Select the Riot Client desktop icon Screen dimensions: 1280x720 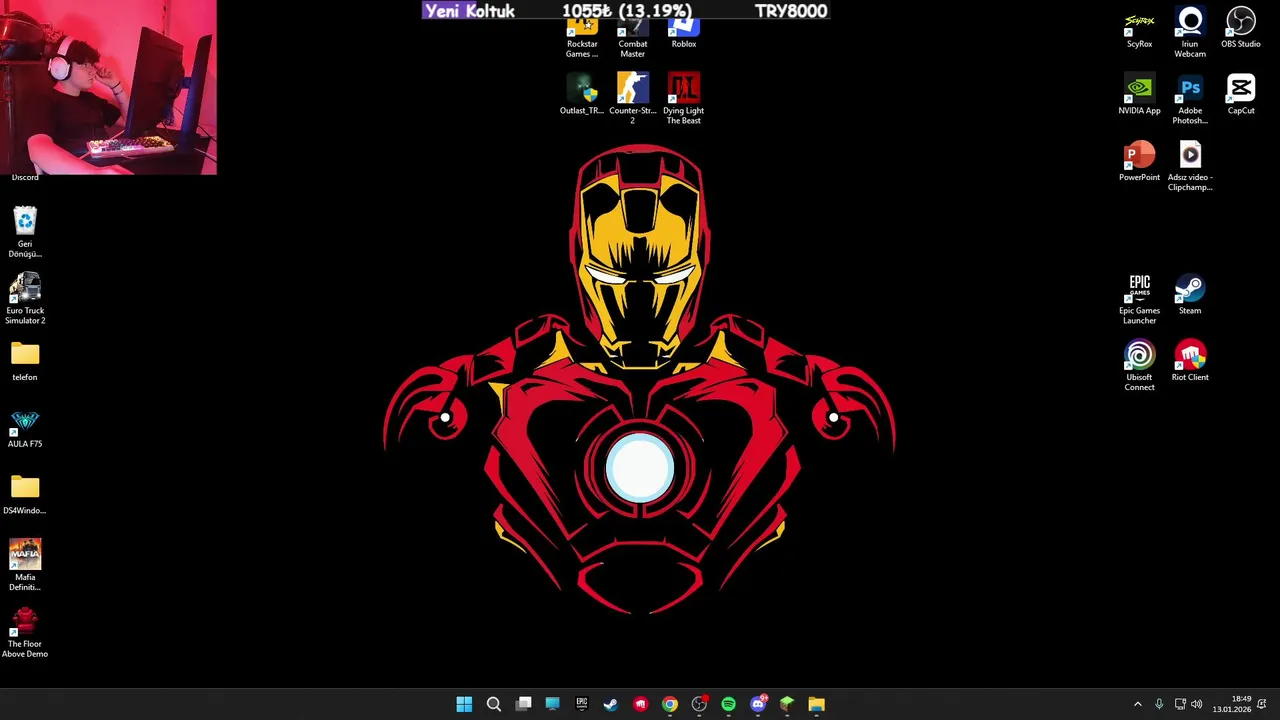tap(1190, 362)
